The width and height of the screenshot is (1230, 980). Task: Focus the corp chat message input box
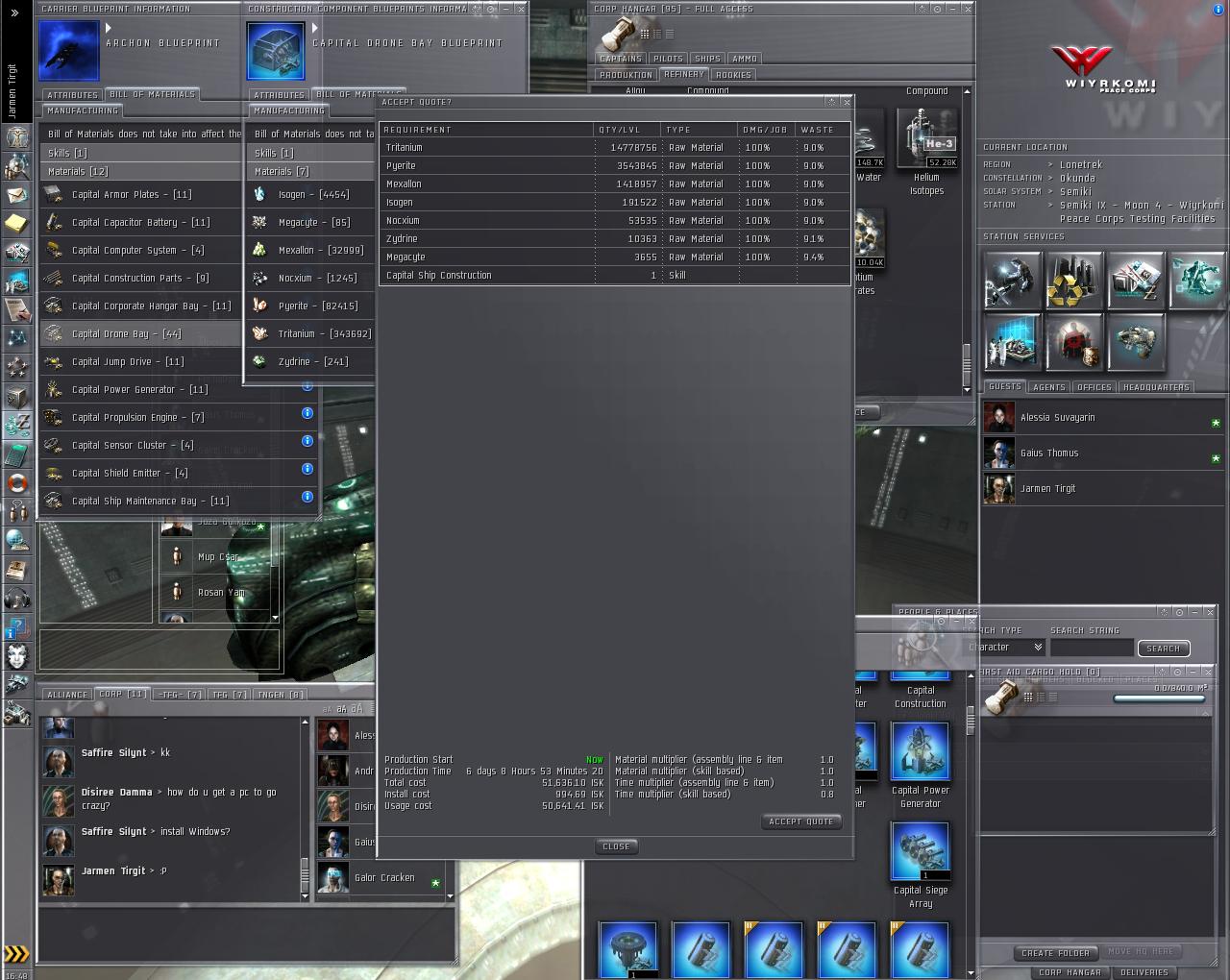(x=245, y=933)
